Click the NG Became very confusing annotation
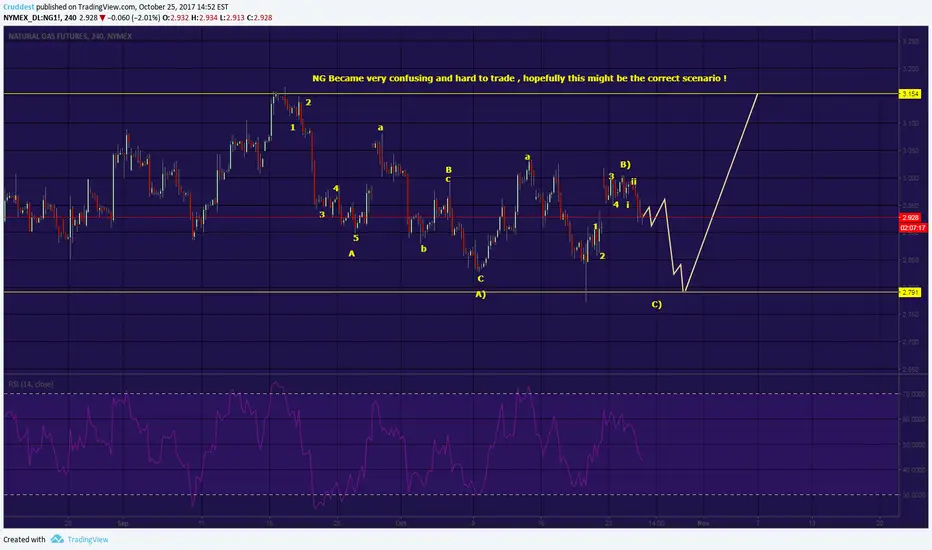Viewport: 932px width, 550px height. (519, 78)
